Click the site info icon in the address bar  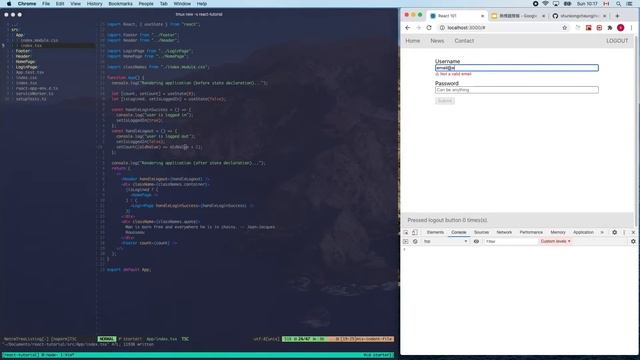[442, 28]
